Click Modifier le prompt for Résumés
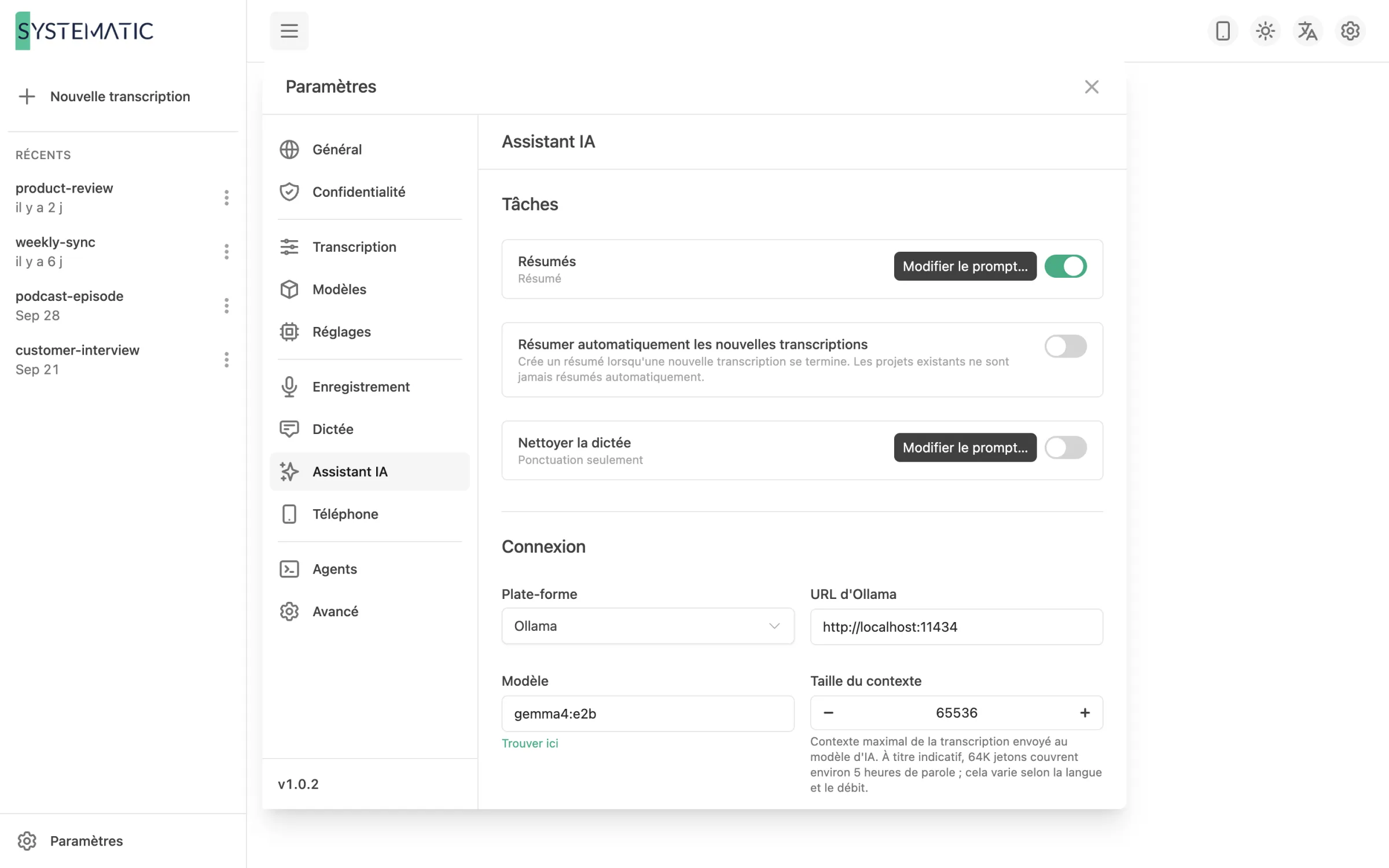Screen dimensions: 1389x868 click(965, 266)
